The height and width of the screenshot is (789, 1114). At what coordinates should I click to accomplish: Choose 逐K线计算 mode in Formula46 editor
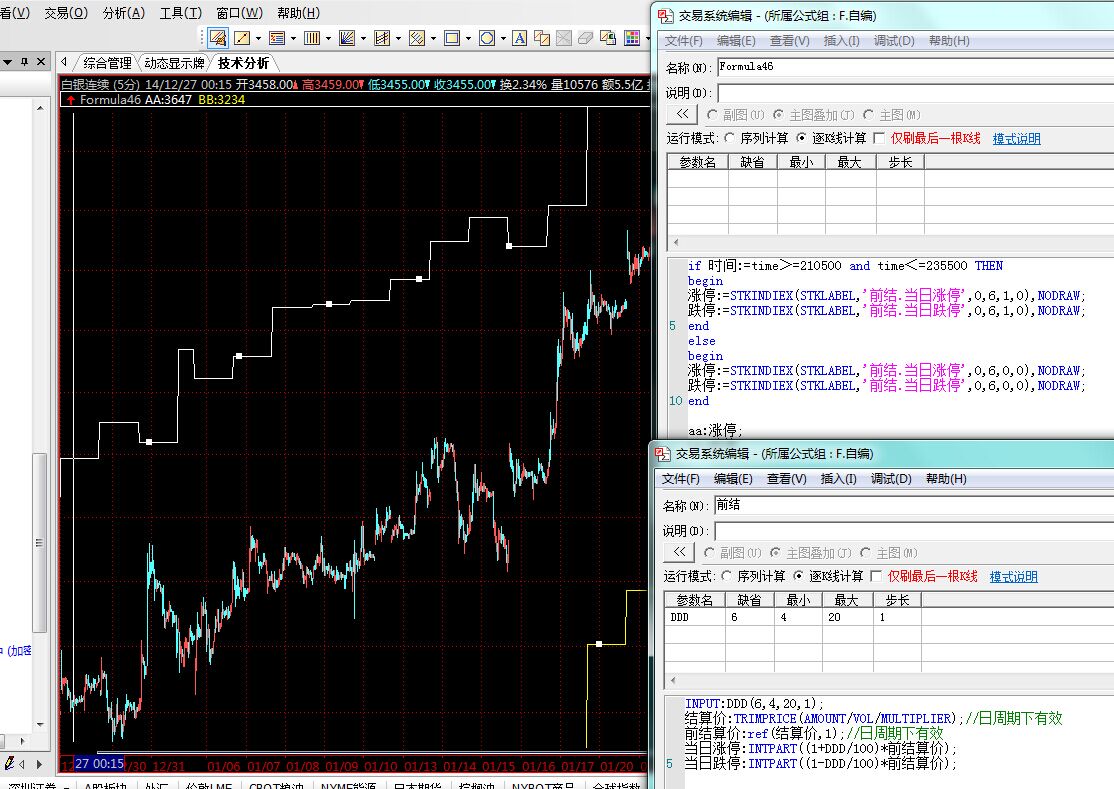click(x=801, y=138)
